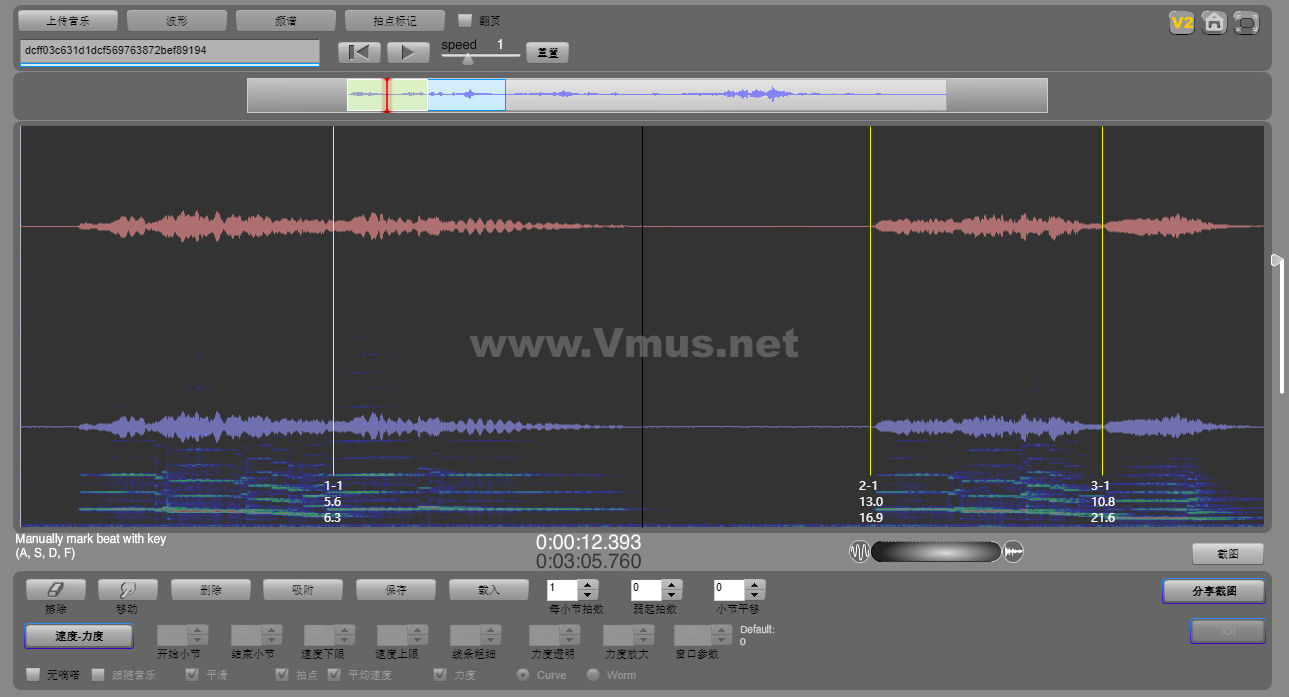Click the 每小节拍数 number field

tap(562, 590)
